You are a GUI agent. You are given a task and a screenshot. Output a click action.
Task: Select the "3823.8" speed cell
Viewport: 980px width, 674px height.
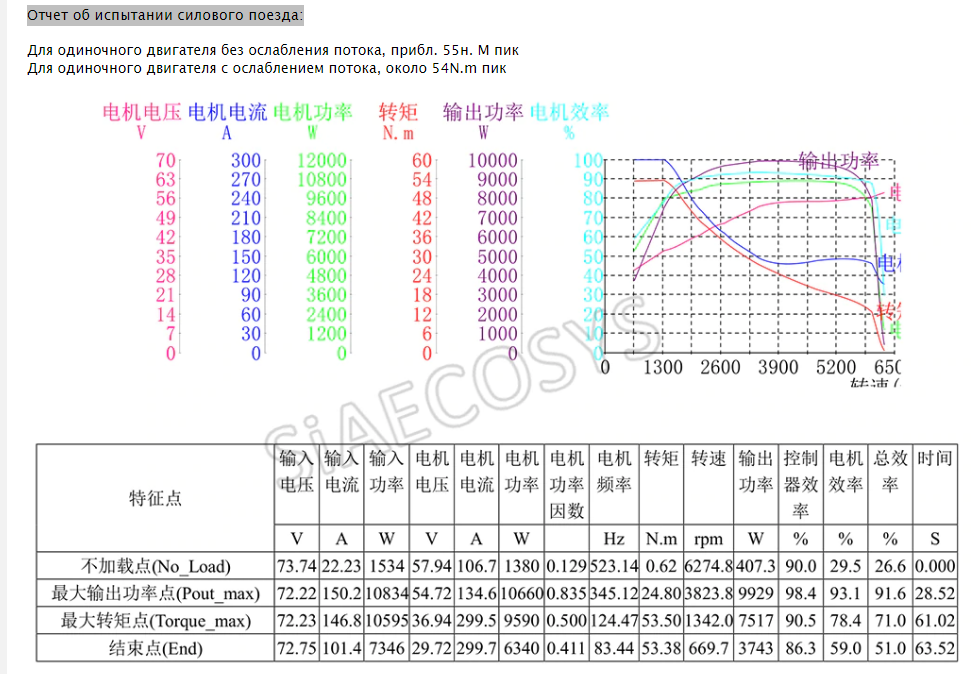708,593
